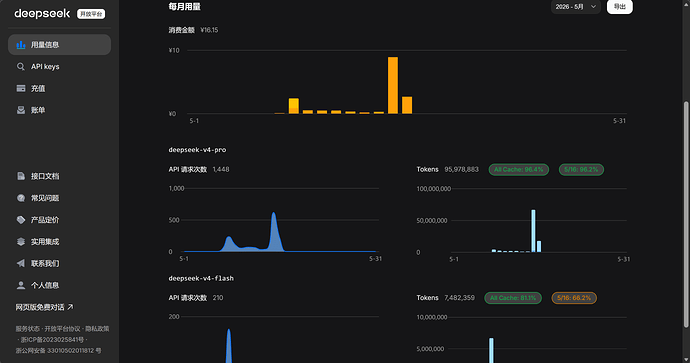Click the All Cache: 96.4% badge
This screenshot has height=363, width=690.
click(519, 169)
